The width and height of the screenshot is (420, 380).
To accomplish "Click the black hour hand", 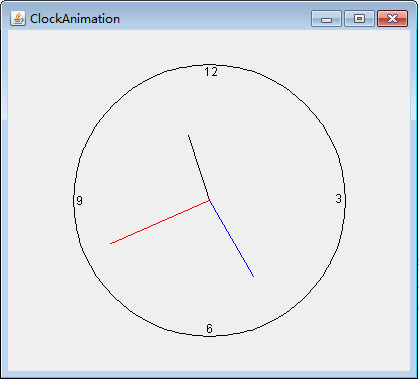I will (199, 168).
